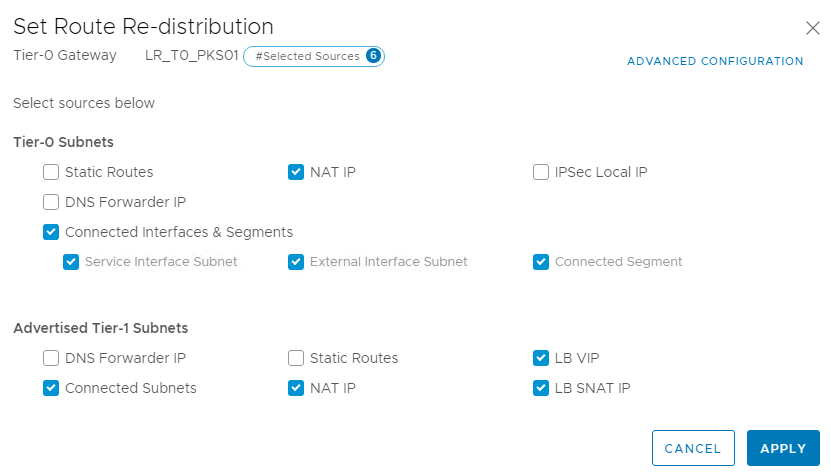Check Tier-1 DNS Forwarder IP
831x476 pixels.
point(51,358)
